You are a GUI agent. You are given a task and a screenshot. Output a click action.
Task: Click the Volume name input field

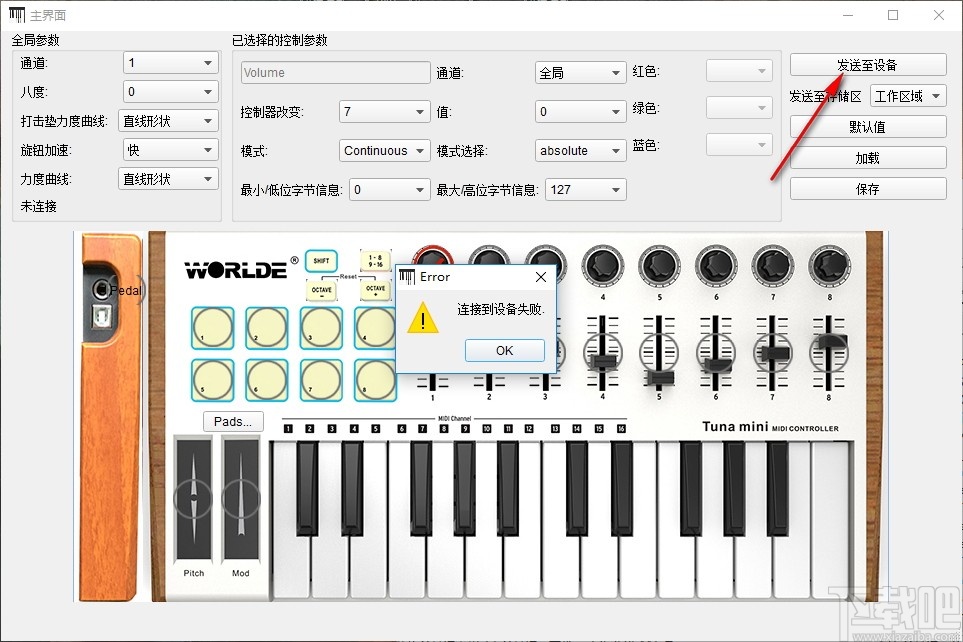click(334, 72)
